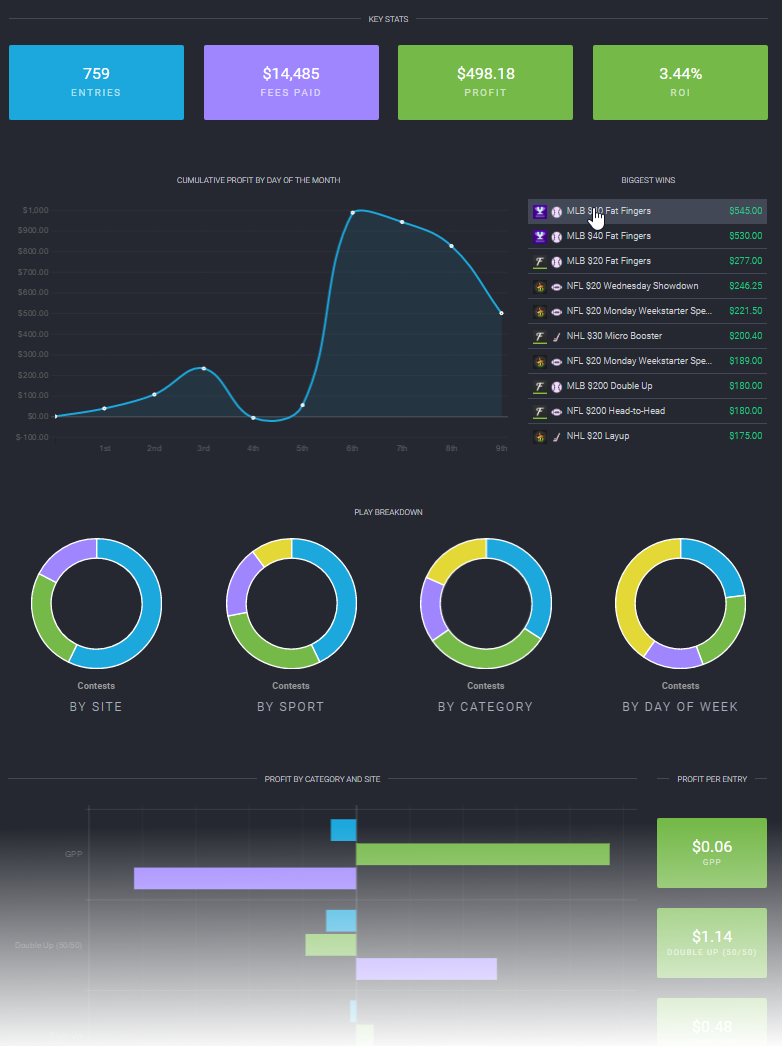Open the $1.14 Double Up profit card
Screen dimensions: 782x1046
[712, 943]
